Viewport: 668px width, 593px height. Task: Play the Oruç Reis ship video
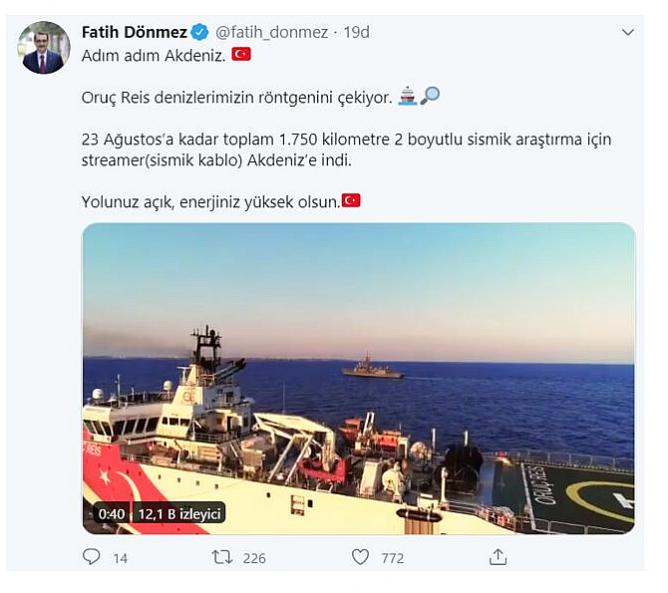coord(358,378)
